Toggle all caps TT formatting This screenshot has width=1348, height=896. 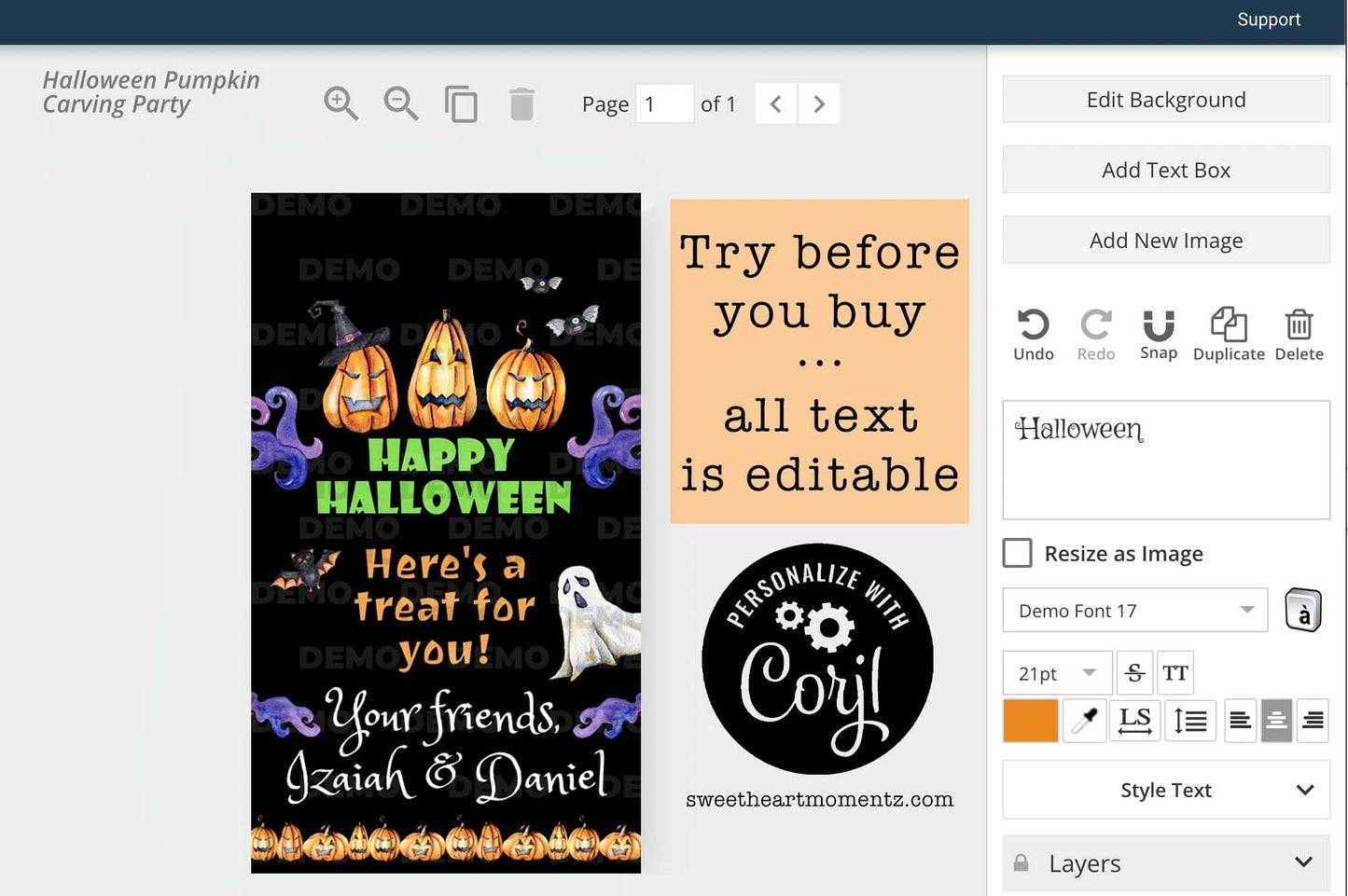(x=1174, y=673)
